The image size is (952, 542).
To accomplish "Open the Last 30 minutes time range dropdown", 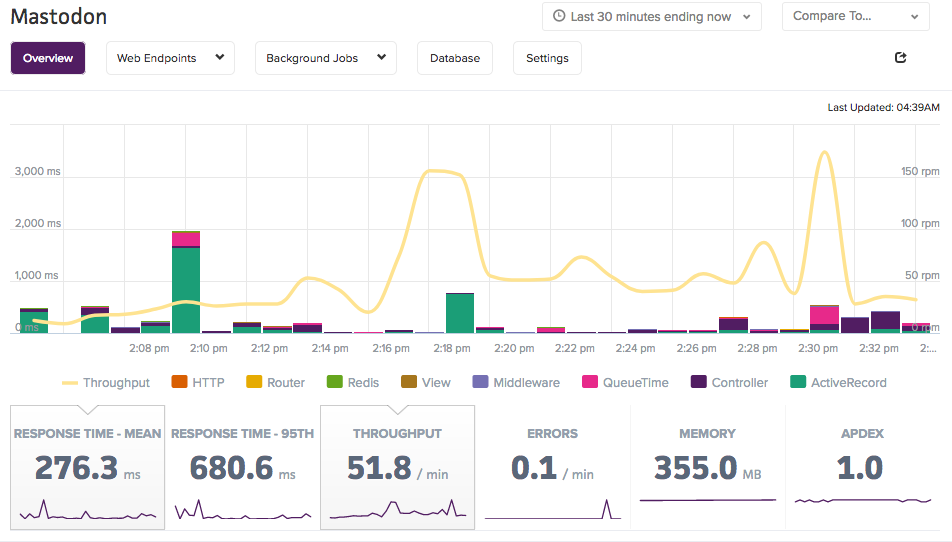I will pos(651,16).
